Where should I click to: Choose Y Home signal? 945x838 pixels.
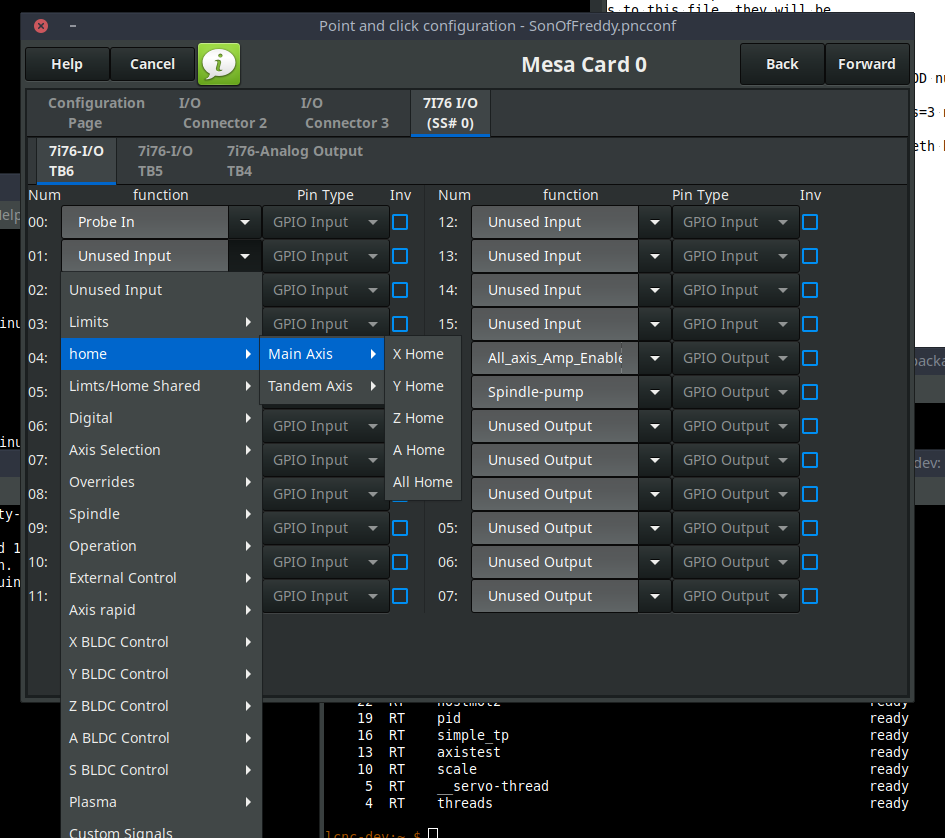[x=423, y=386]
